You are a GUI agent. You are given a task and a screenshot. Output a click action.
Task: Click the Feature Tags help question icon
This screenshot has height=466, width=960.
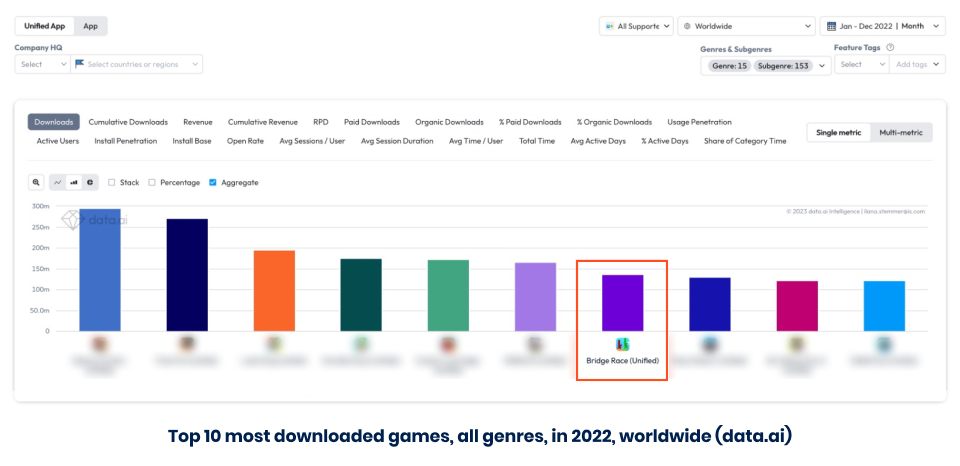click(890, 47)
